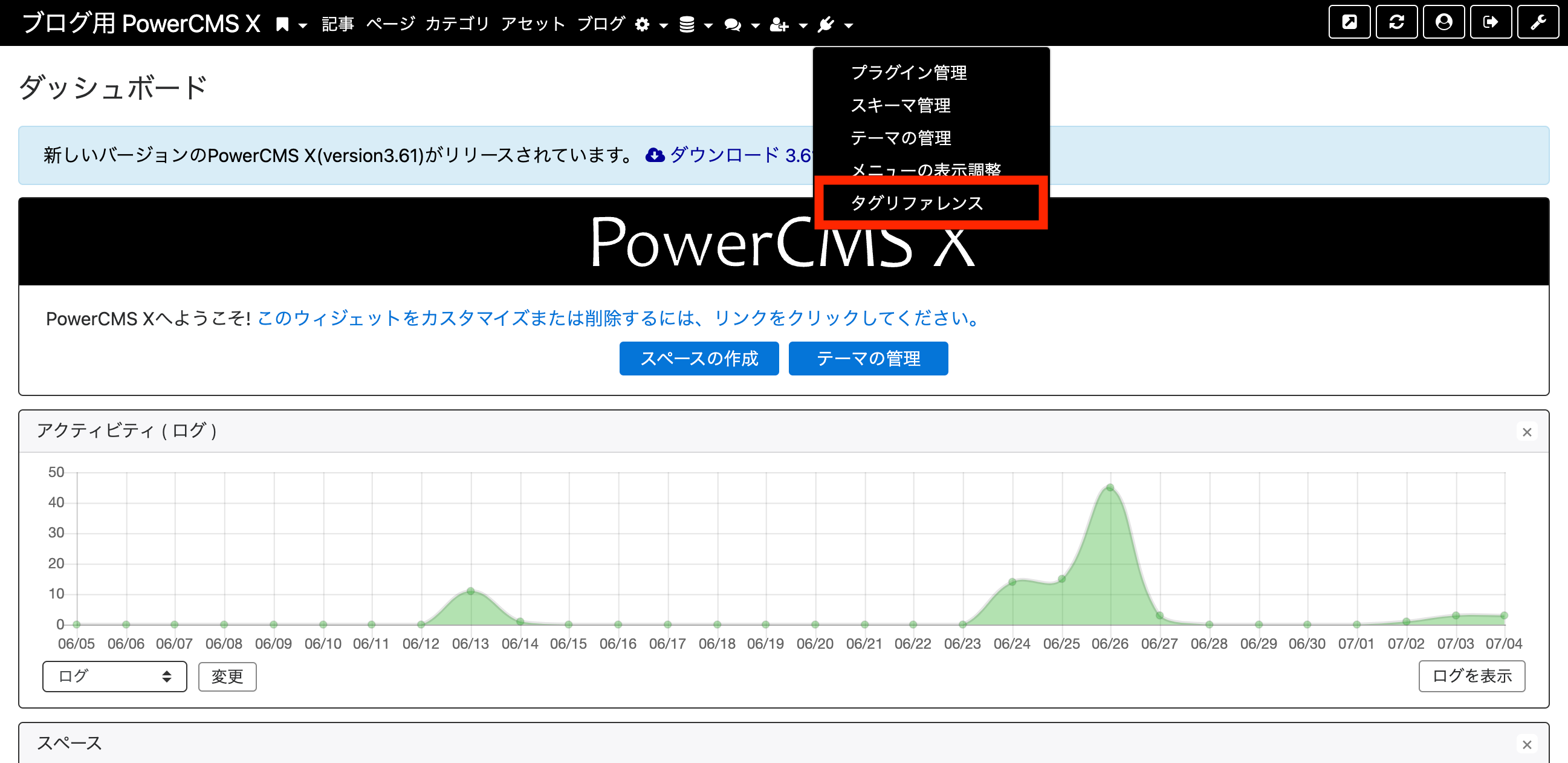1568x763 pixels.
Task: Click the 06/26 peak data point
Action: pos(1110,487)
